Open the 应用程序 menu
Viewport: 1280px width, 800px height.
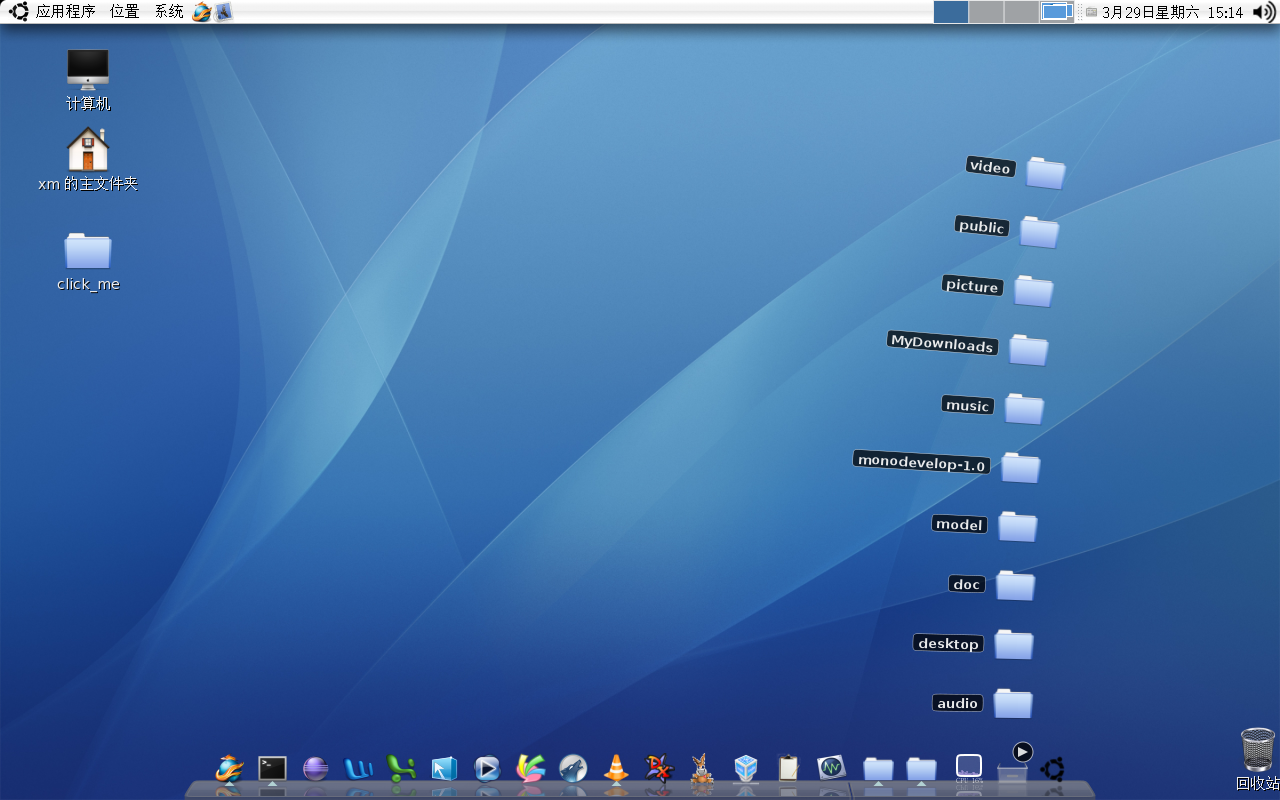[x=65, y=12]
